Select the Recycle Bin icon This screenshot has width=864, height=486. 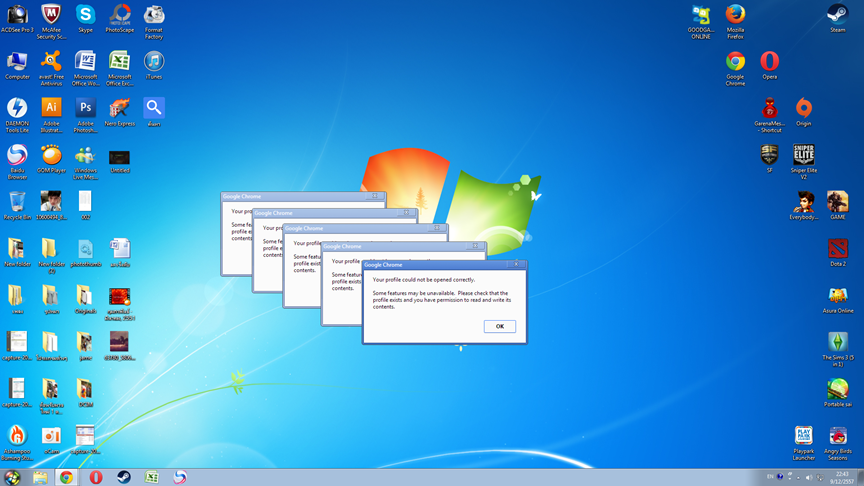point(17,206)
